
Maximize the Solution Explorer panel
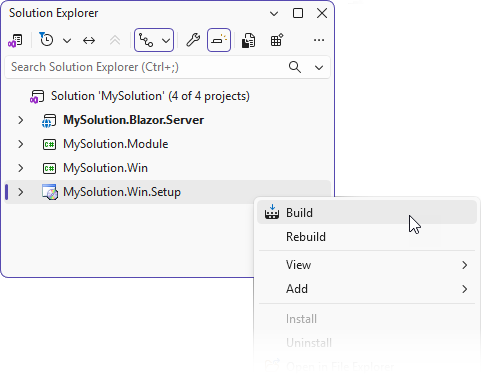(x=298, y=13)
